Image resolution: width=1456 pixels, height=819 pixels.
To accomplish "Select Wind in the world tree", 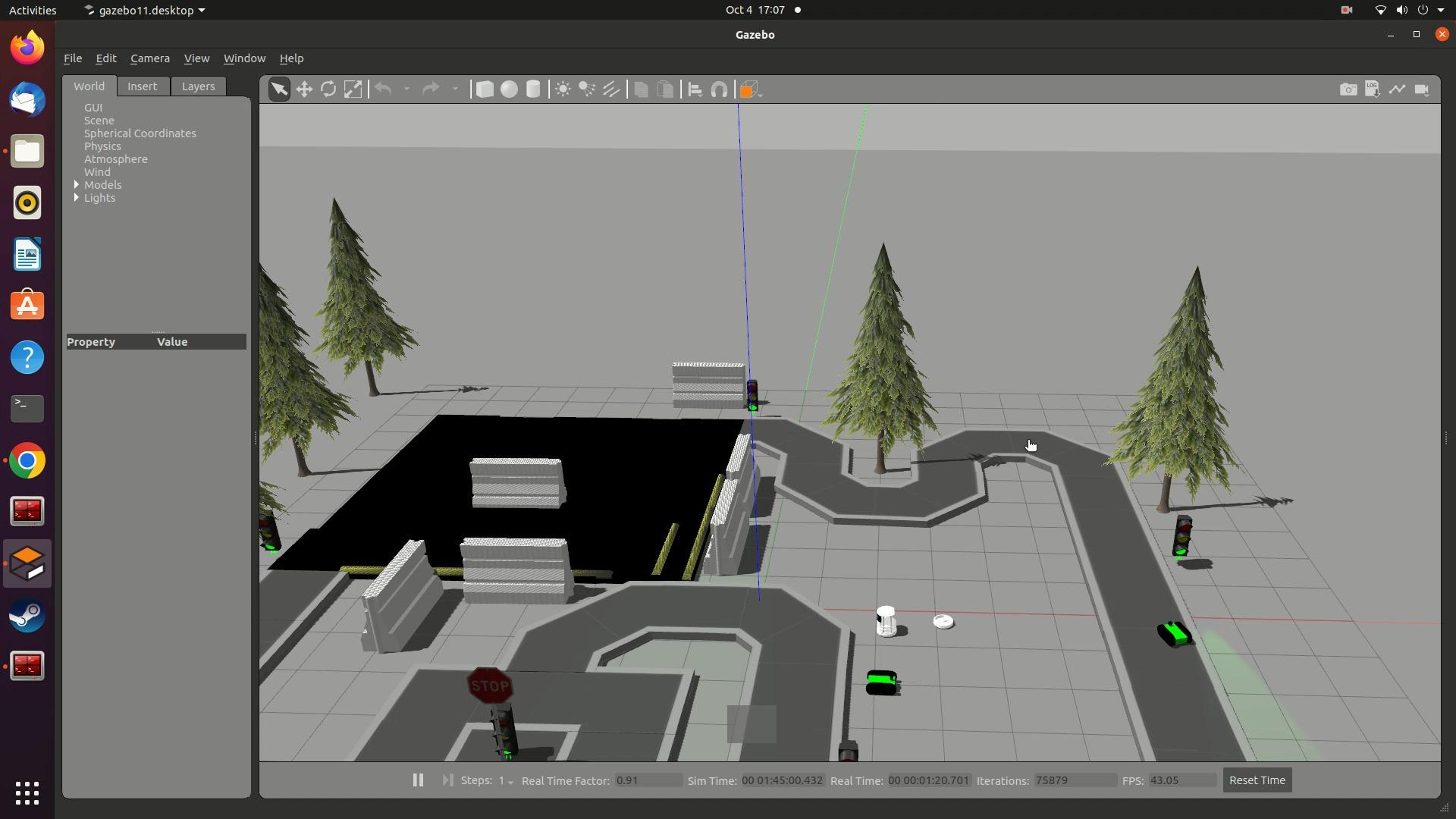I will (97, 172).
